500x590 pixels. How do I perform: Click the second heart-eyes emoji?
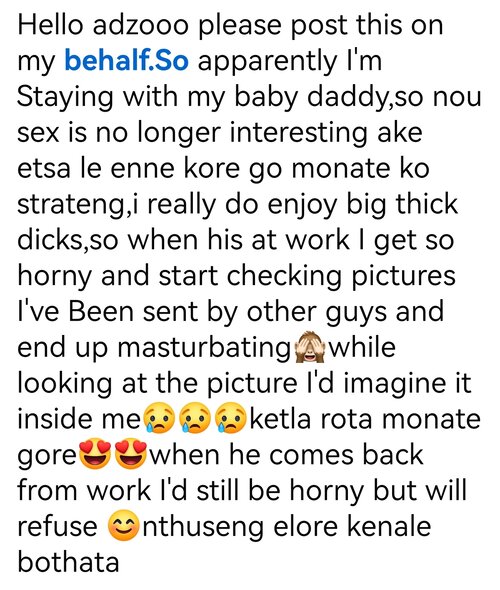coord(131,454)
